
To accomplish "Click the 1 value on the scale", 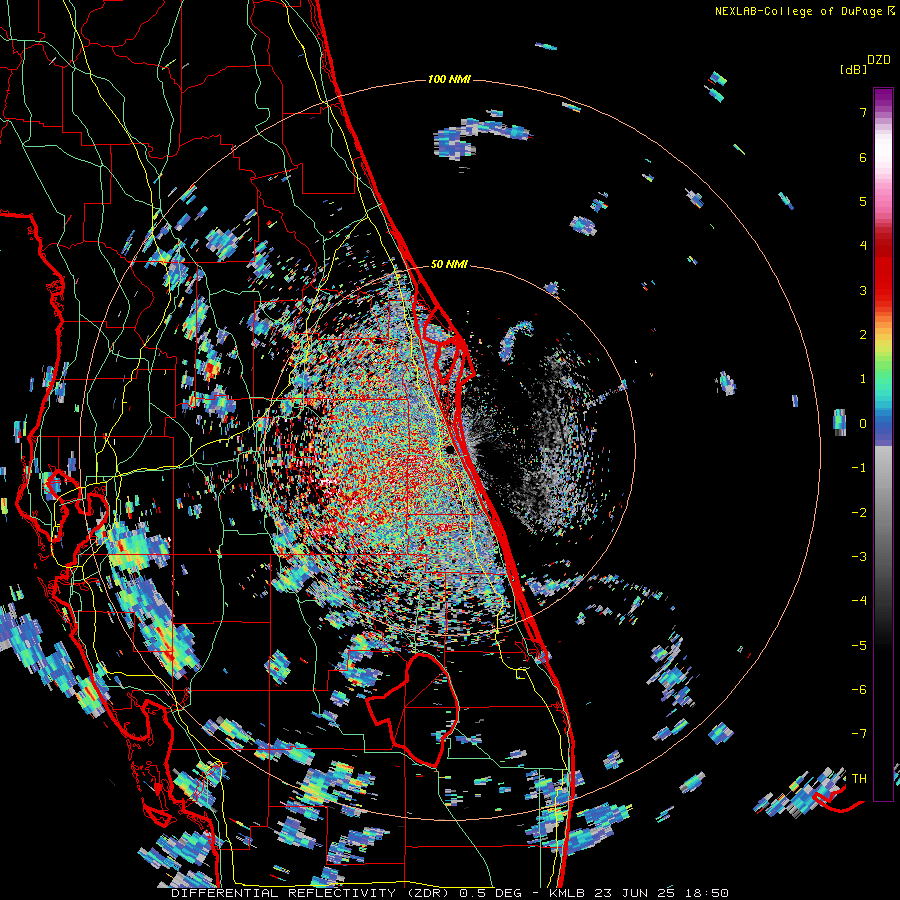I will (x=863, y=379).
